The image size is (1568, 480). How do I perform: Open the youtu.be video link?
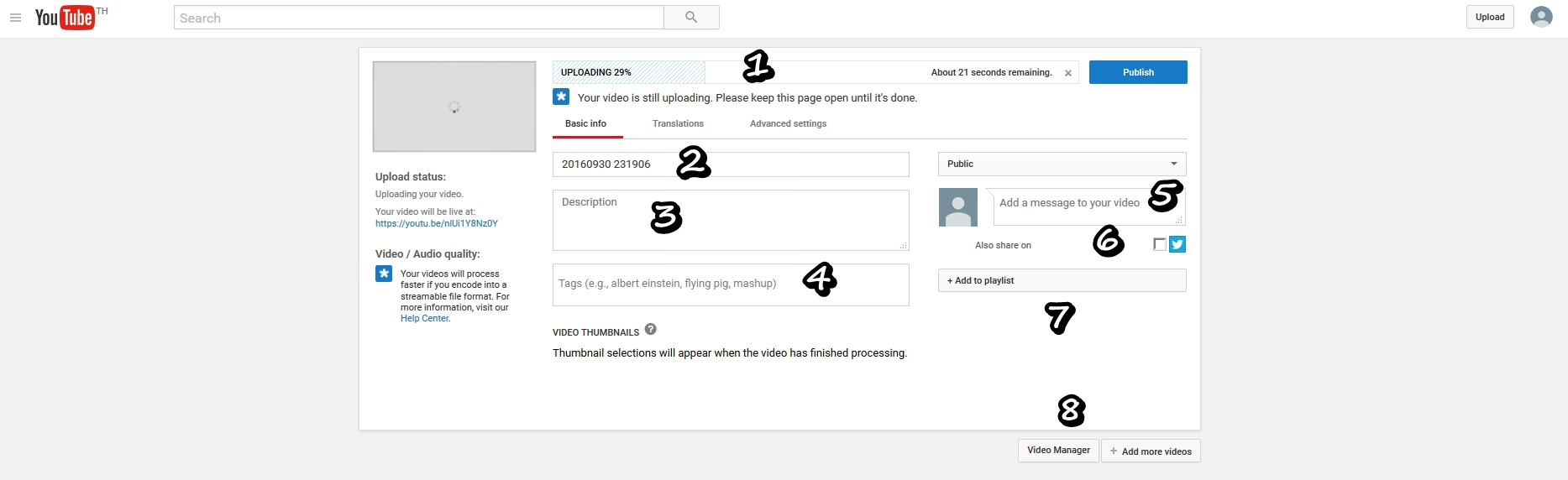point(437,223)
